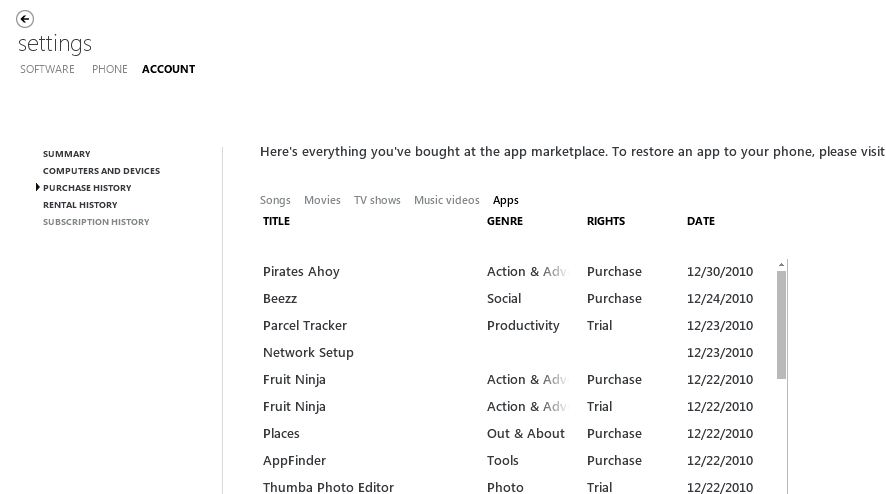Click the scrollbar up arrow
The width and height of the screenshot is (886, 494).
pos(781,265)
